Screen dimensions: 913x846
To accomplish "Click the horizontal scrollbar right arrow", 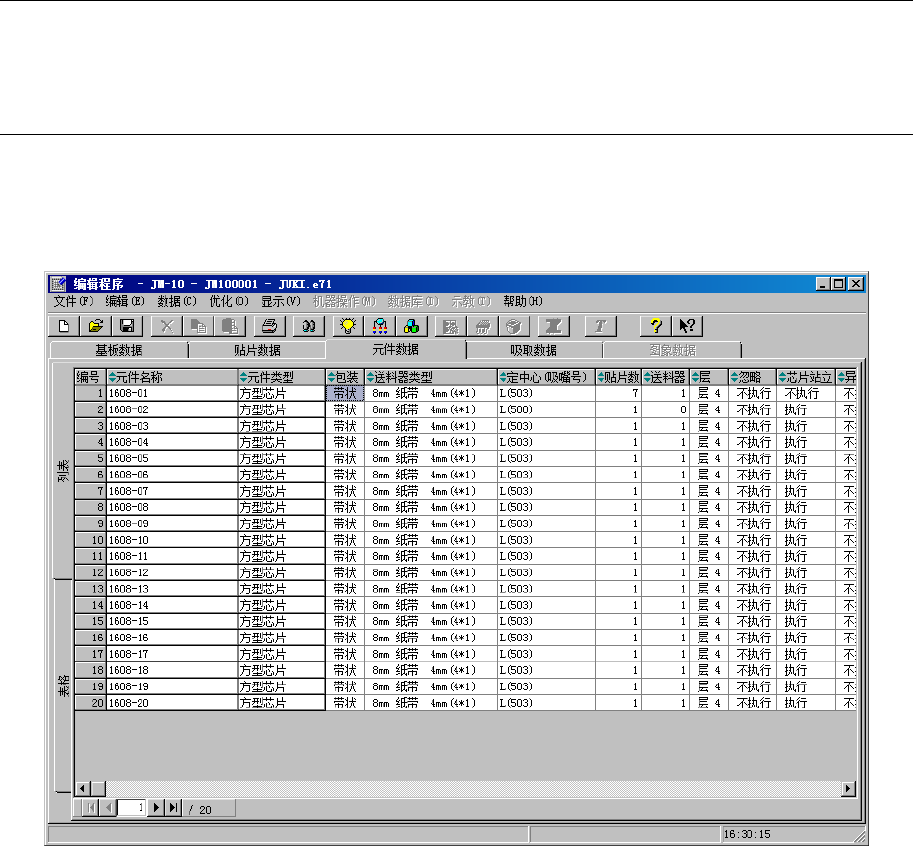I will pyautogui.click(x=848, y=789).
